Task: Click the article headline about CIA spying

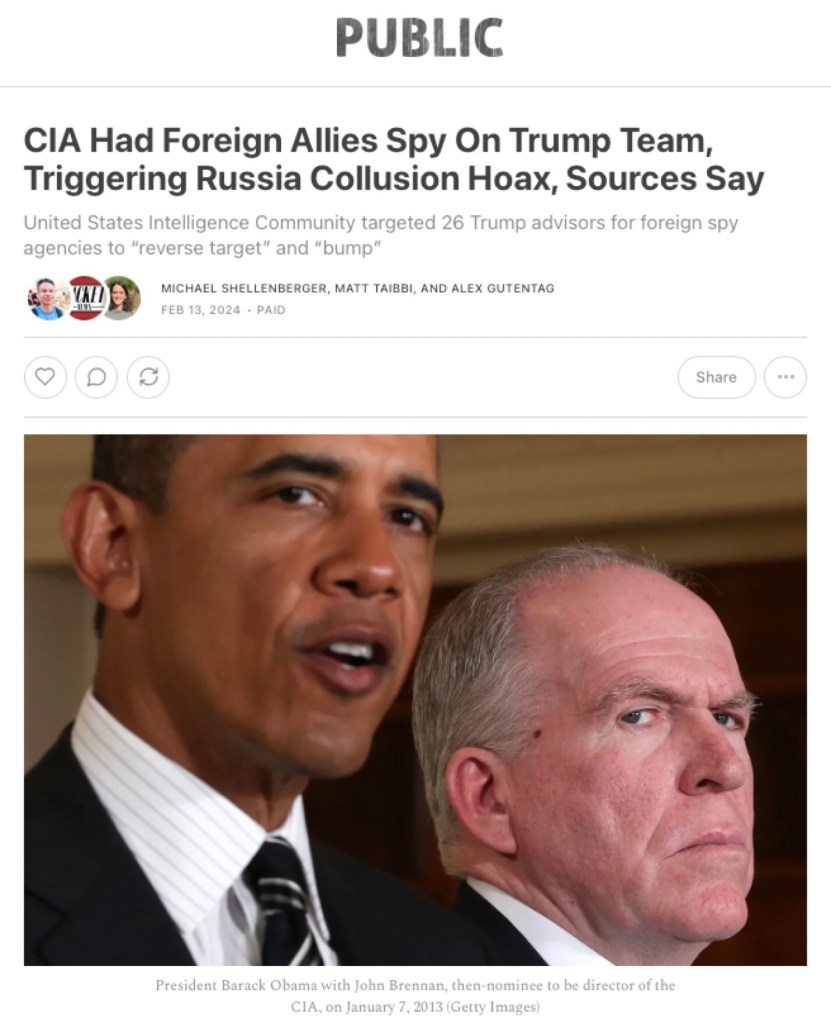Action: (394, 159)
